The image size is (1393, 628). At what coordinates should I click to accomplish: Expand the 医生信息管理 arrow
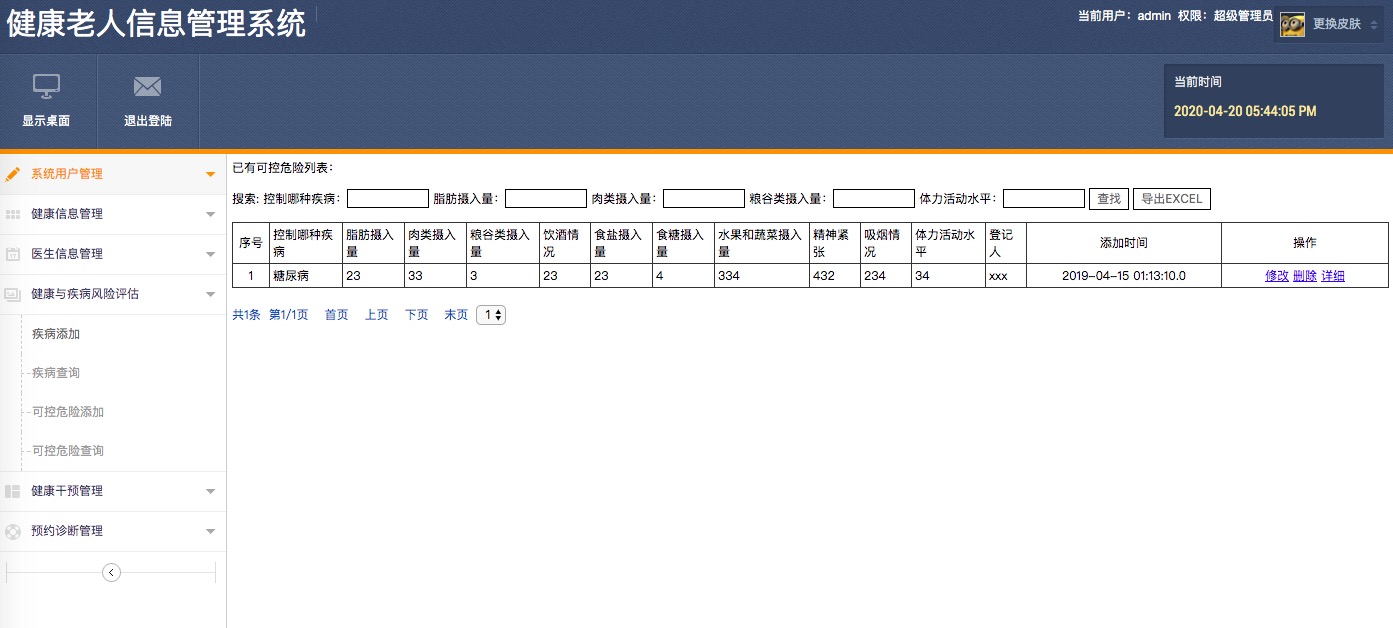[210, 254]
